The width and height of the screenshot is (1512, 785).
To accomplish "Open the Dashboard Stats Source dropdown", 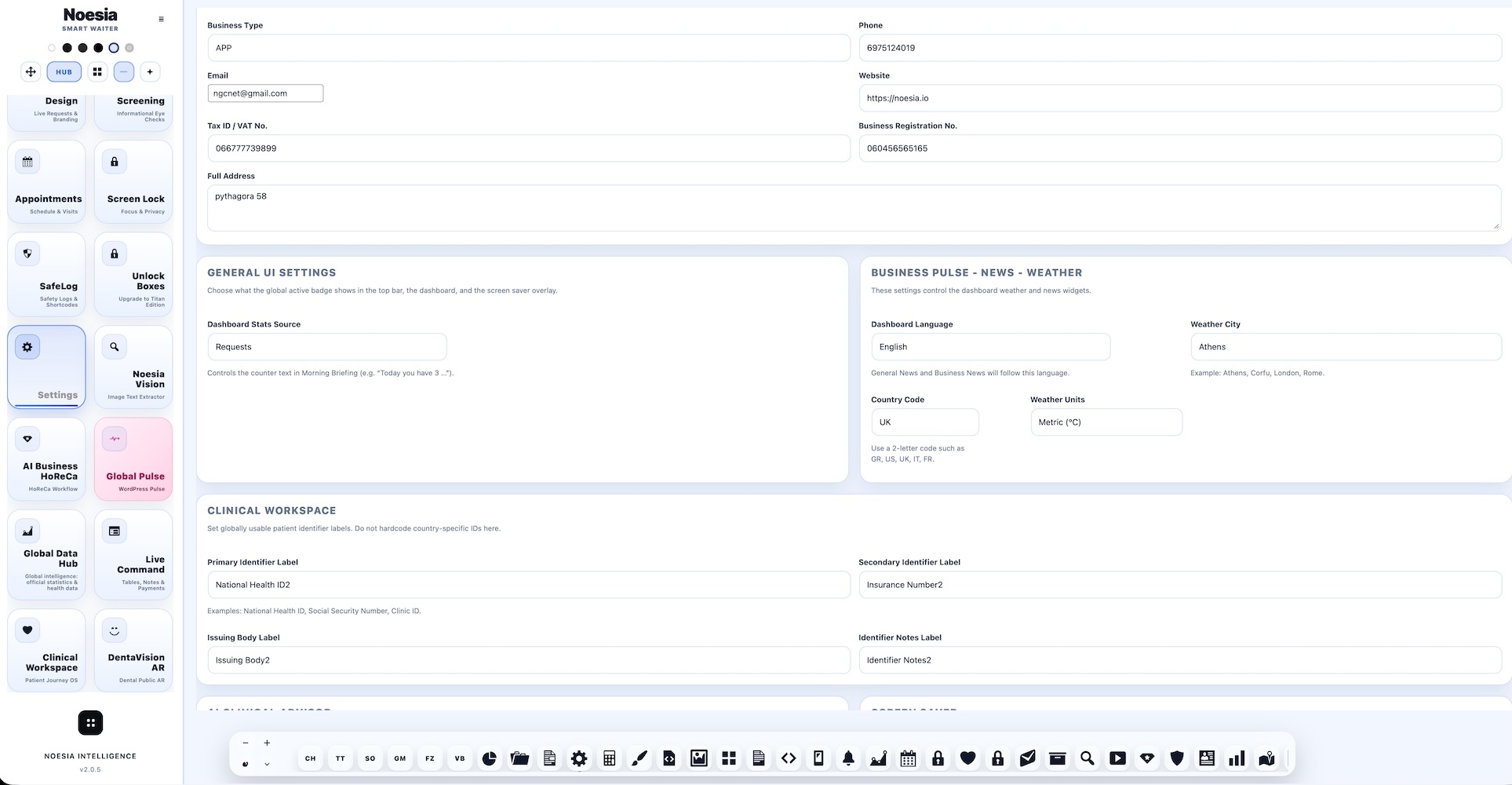I will (x=327, y=347).
